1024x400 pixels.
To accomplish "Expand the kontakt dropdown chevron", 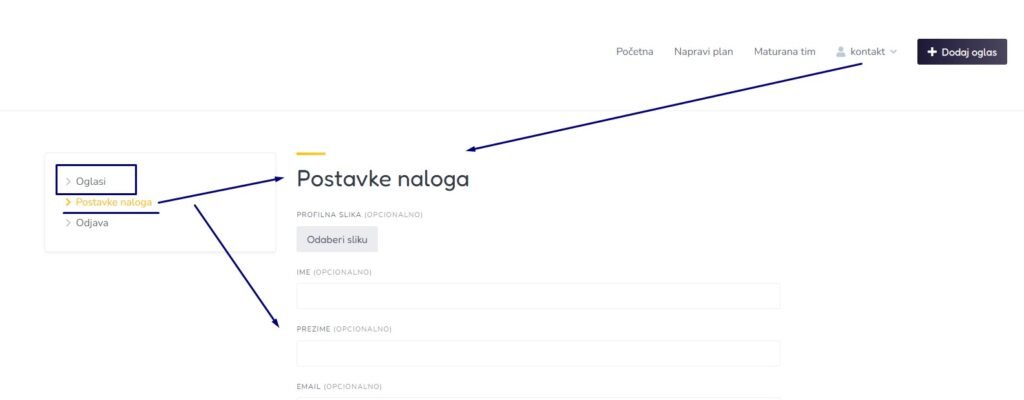I will 893,52.
